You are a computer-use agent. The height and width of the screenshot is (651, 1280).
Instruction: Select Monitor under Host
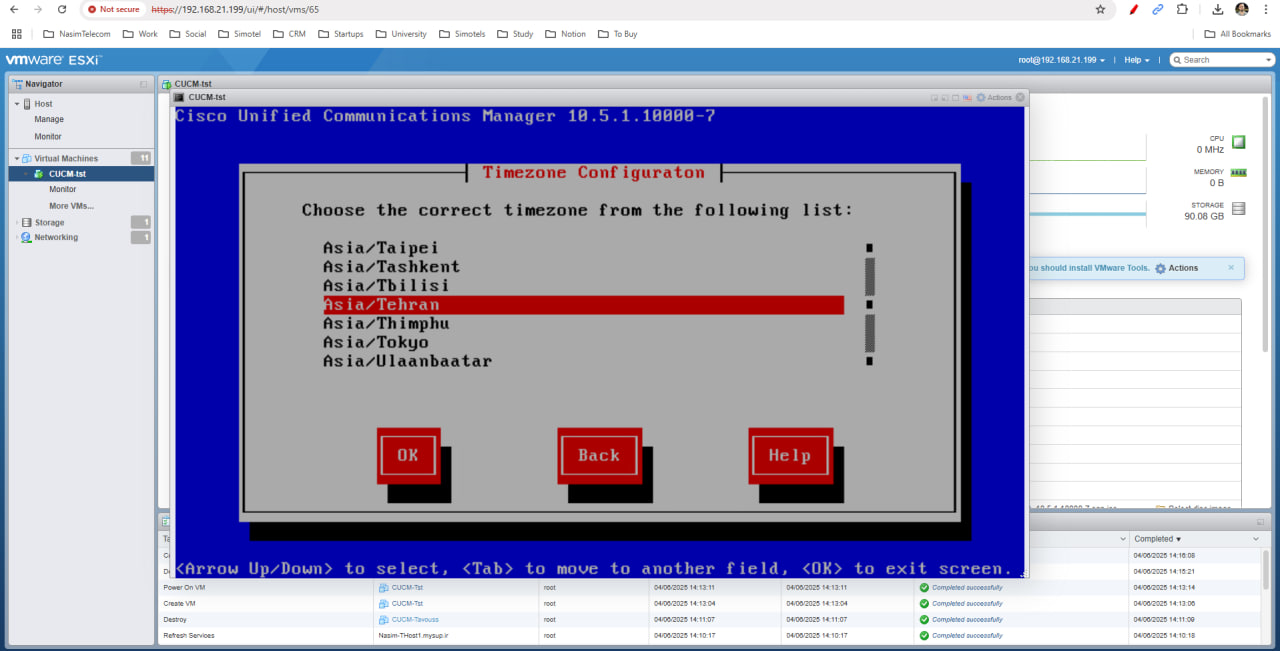coord(48,136)
